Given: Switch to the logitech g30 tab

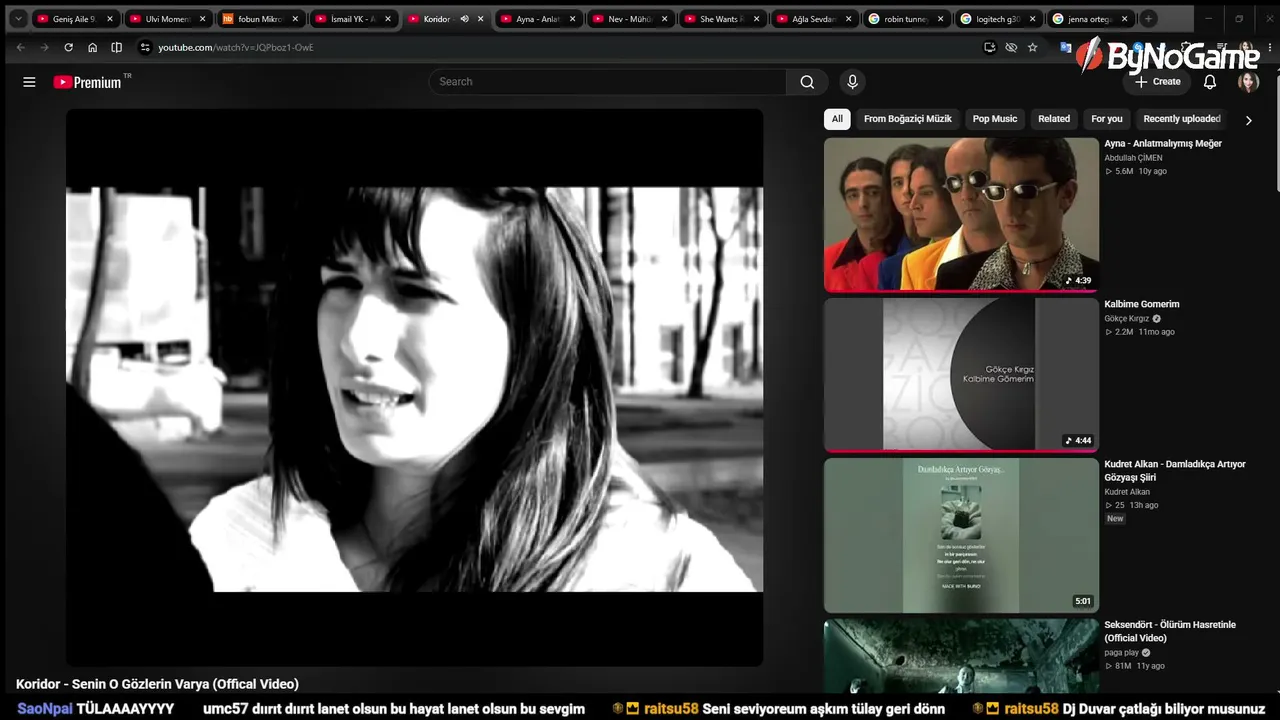Looking at the screenshot, I should (x=997, y=19).
